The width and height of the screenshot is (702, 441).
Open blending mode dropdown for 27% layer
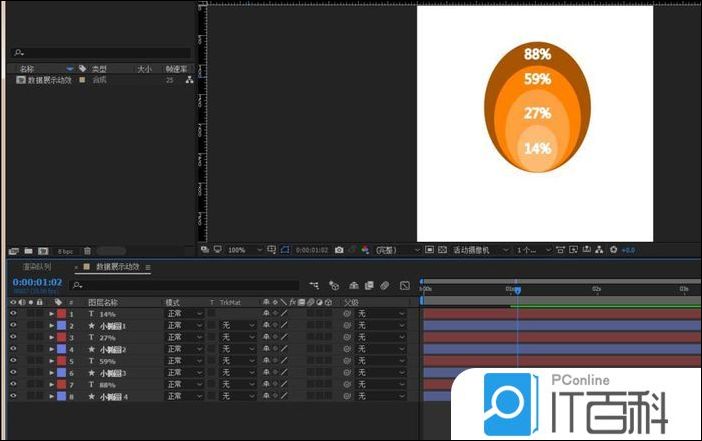(184, 338)
